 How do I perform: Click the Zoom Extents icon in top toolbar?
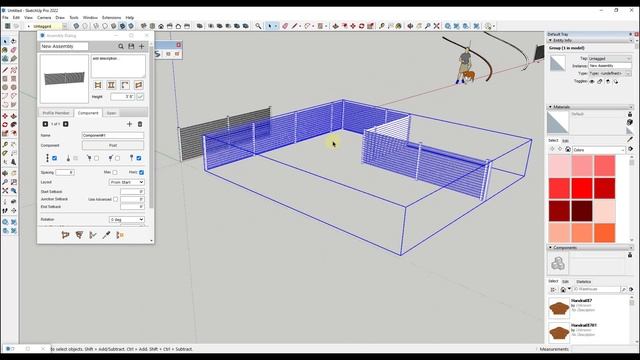click(x=436, y=26)
